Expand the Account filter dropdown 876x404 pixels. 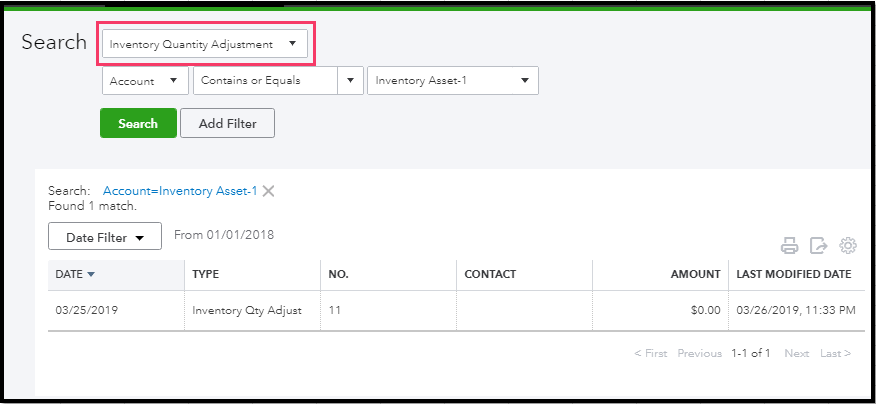click(x=145, y=81)
